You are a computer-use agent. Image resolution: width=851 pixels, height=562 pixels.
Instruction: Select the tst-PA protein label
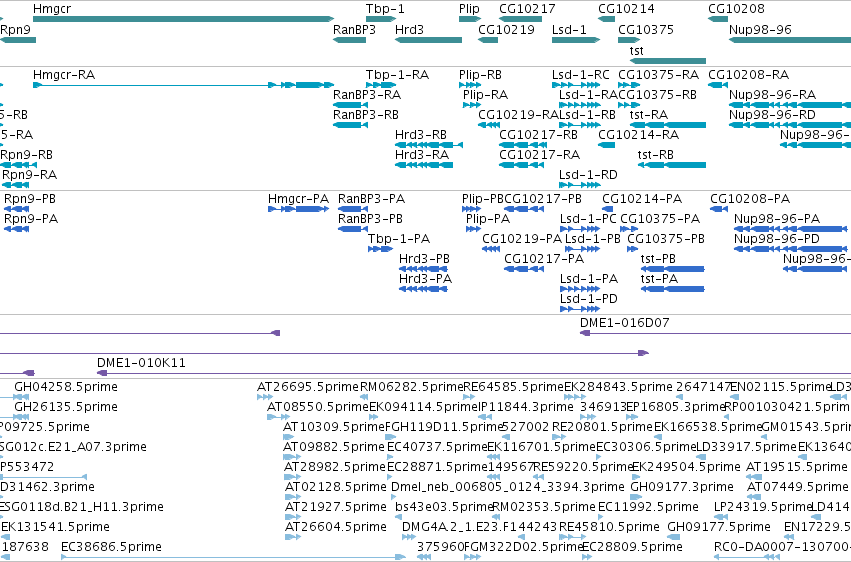click(659, 279)
